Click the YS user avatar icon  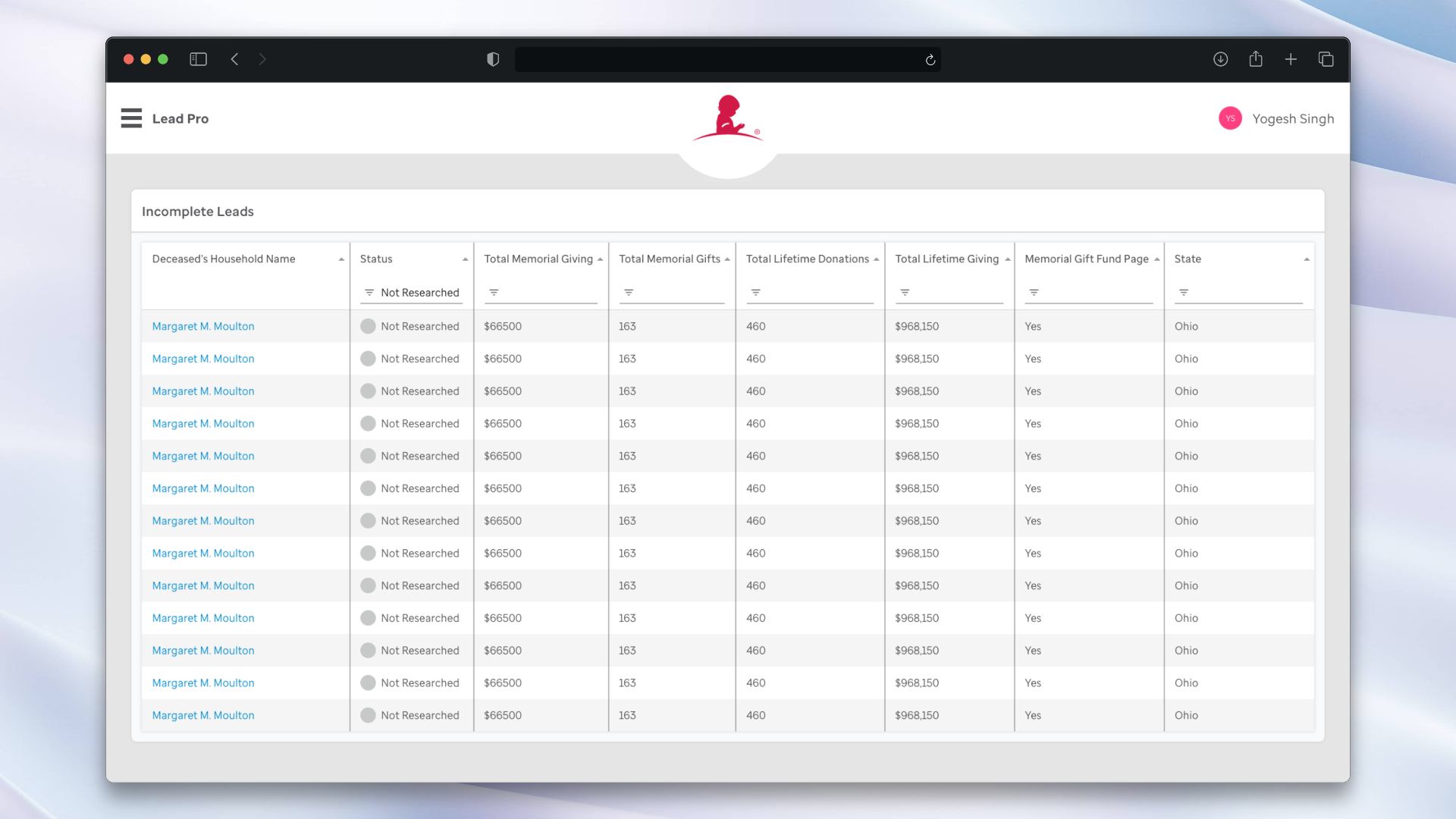1229,118
